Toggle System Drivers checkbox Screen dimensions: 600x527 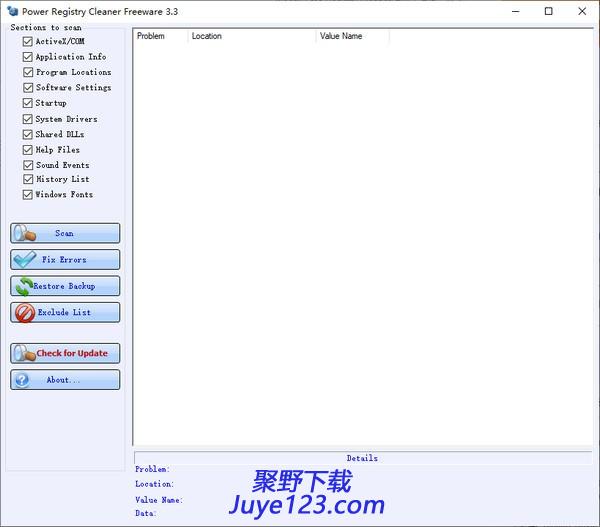click(x=28, y=119)
